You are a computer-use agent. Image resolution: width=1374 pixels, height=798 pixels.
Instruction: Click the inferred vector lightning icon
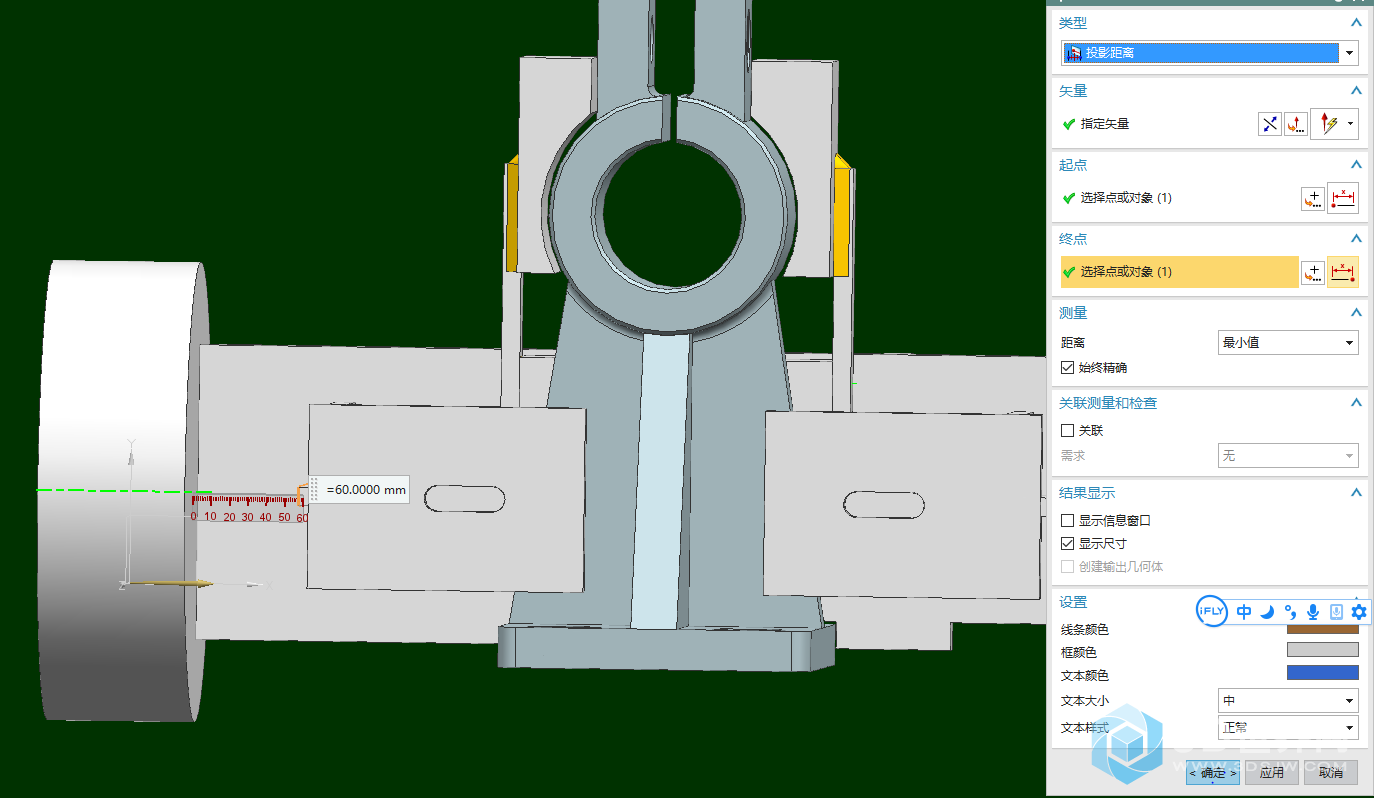[1329, 124]
